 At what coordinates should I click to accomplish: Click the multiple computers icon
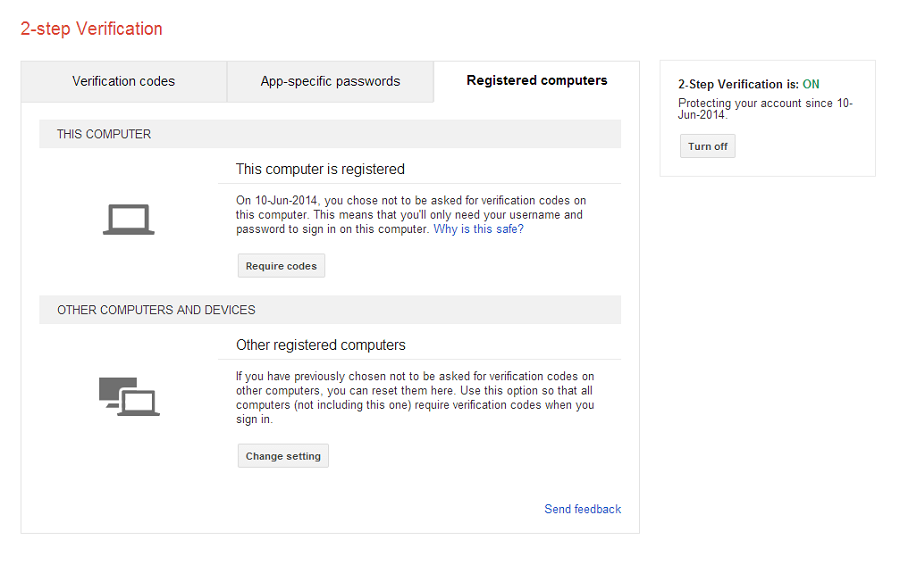(x=129, y=396)
